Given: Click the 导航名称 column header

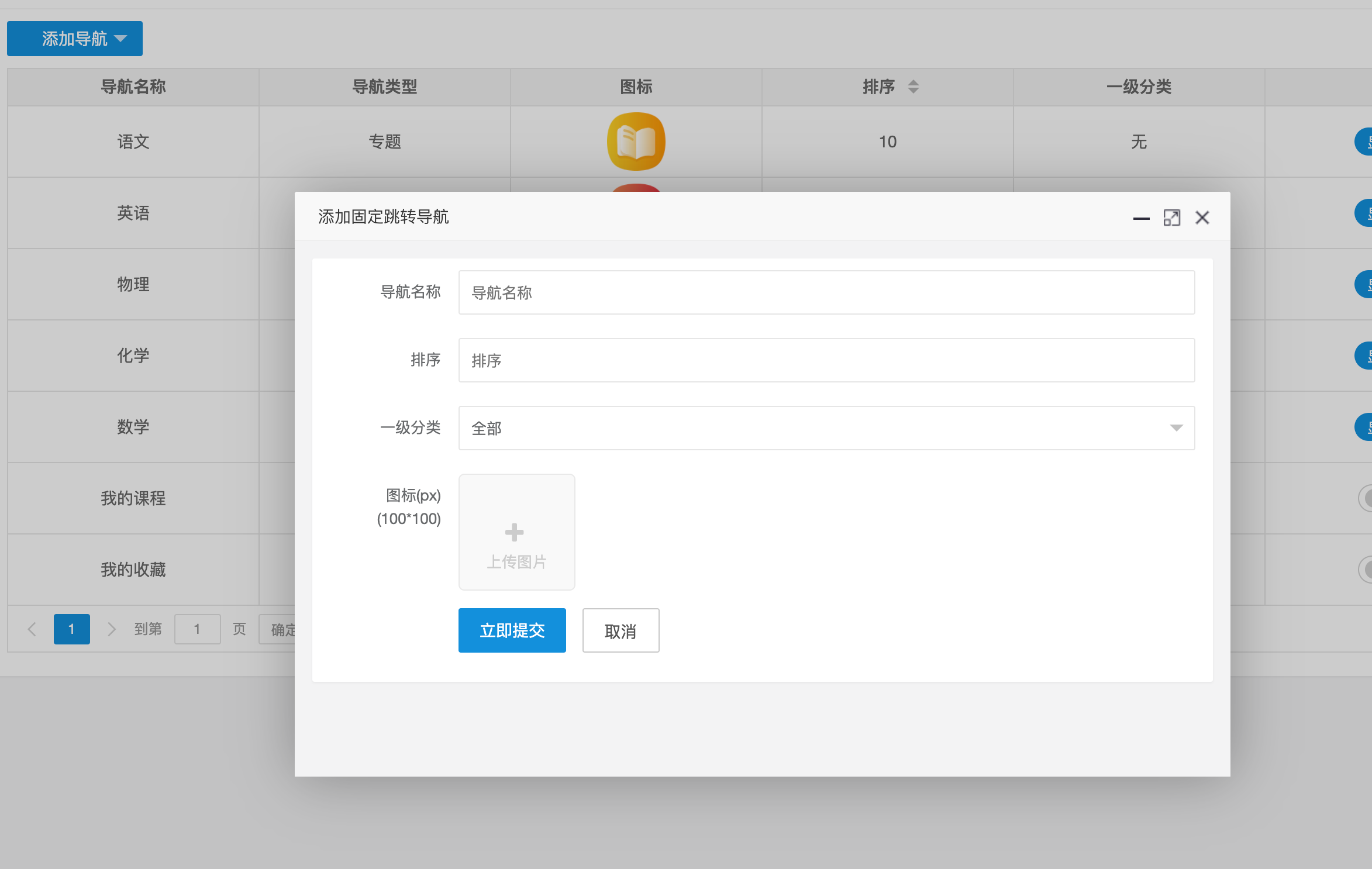Looking at the screenshot, I should 133,87.
